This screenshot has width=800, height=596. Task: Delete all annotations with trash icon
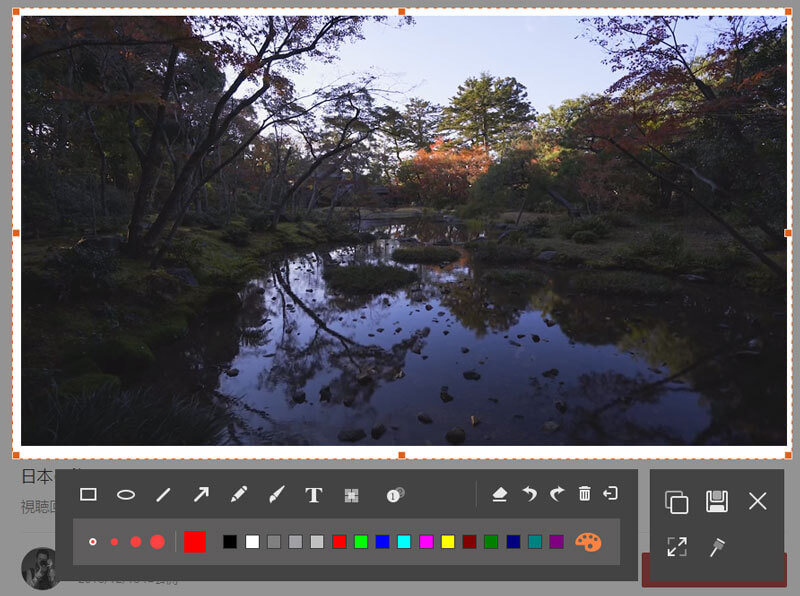click(585, 494)
